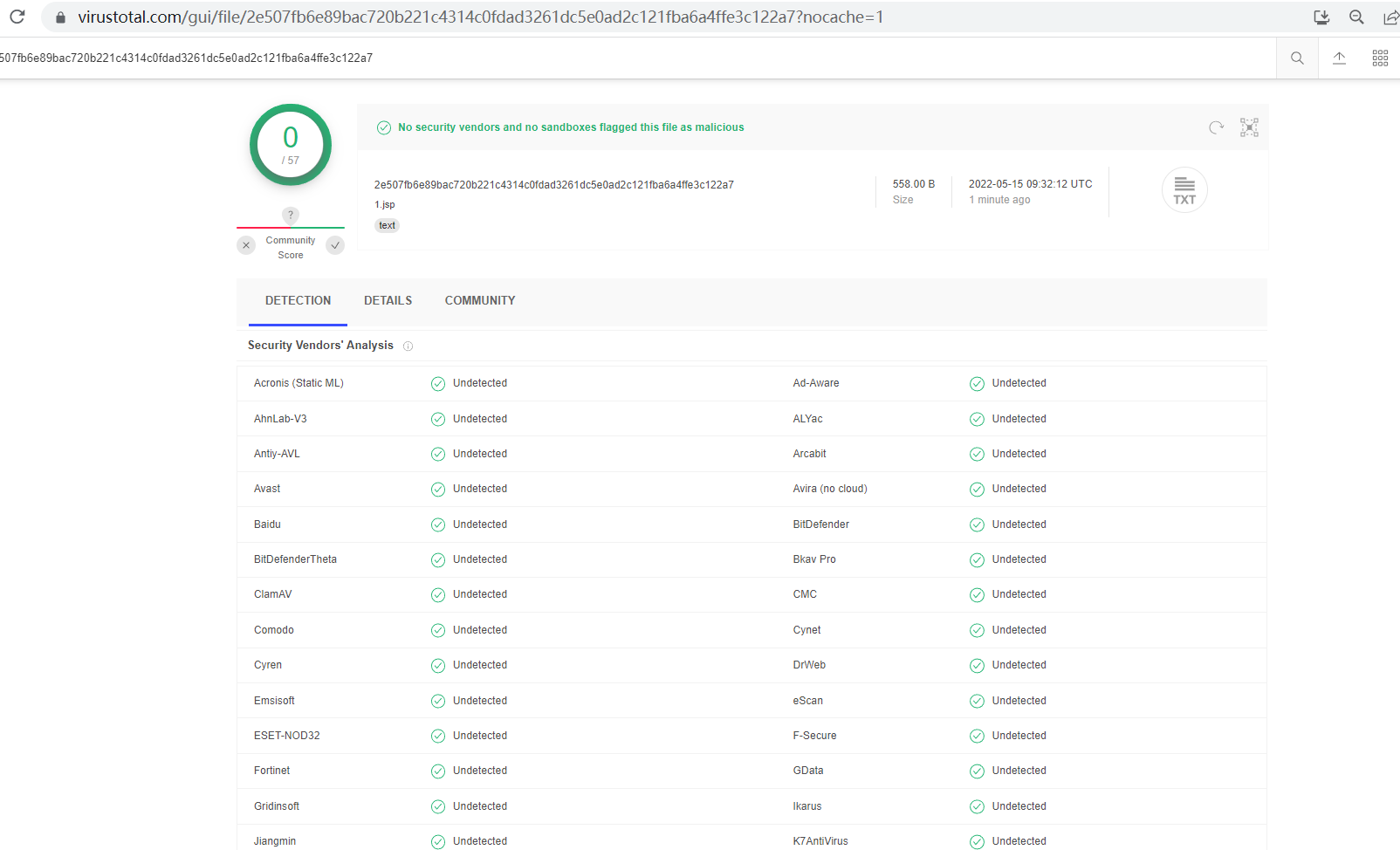1400x850 pixels.
Task: Click vendor name 'K7AntiVirus'
Action: coord(820,841)
